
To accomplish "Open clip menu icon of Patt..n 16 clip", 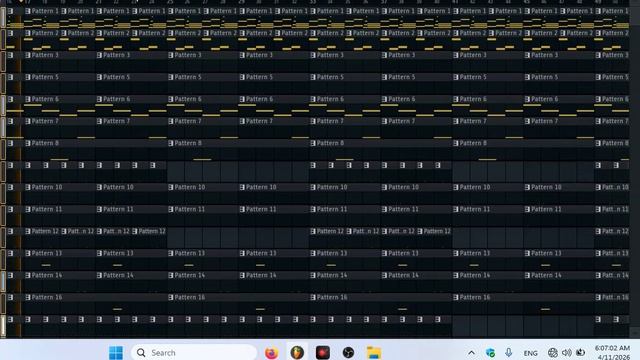I will coord(598,298).
